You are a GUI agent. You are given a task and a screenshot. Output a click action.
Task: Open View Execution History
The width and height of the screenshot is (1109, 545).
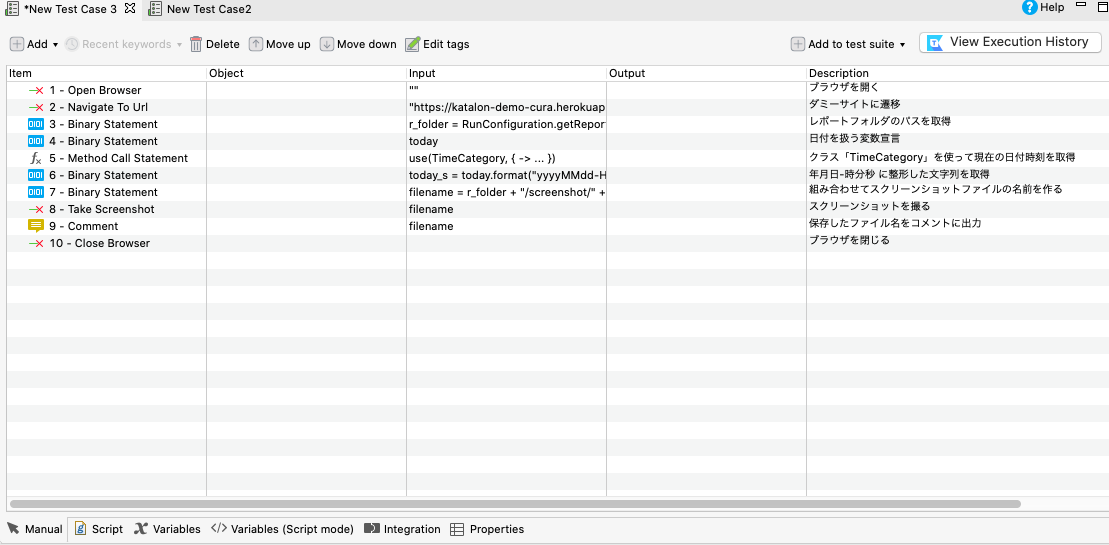tap(1010, 42)
